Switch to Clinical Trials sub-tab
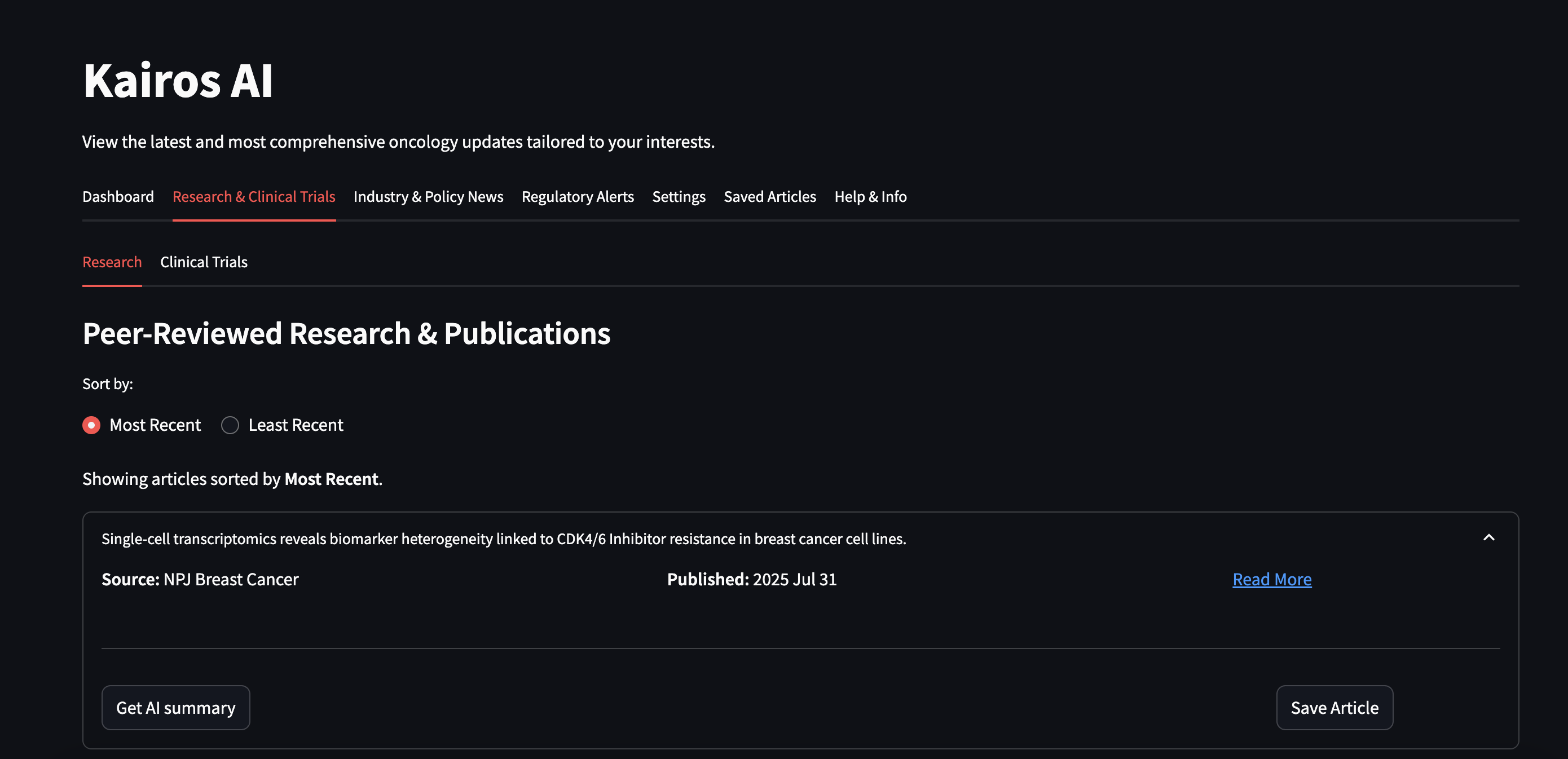Image resolution: width=1568 pixels, height=759 pixels. (x=204, y=262)
